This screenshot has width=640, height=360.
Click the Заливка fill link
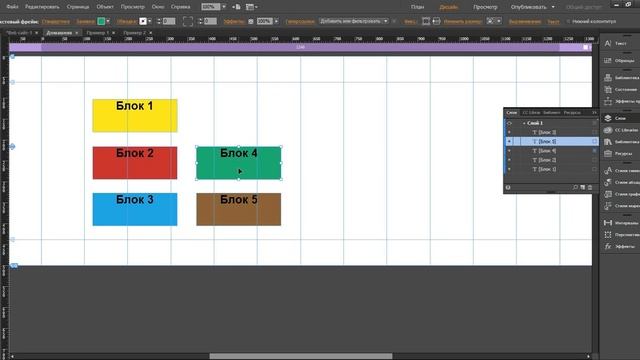(x=86, y=21)
